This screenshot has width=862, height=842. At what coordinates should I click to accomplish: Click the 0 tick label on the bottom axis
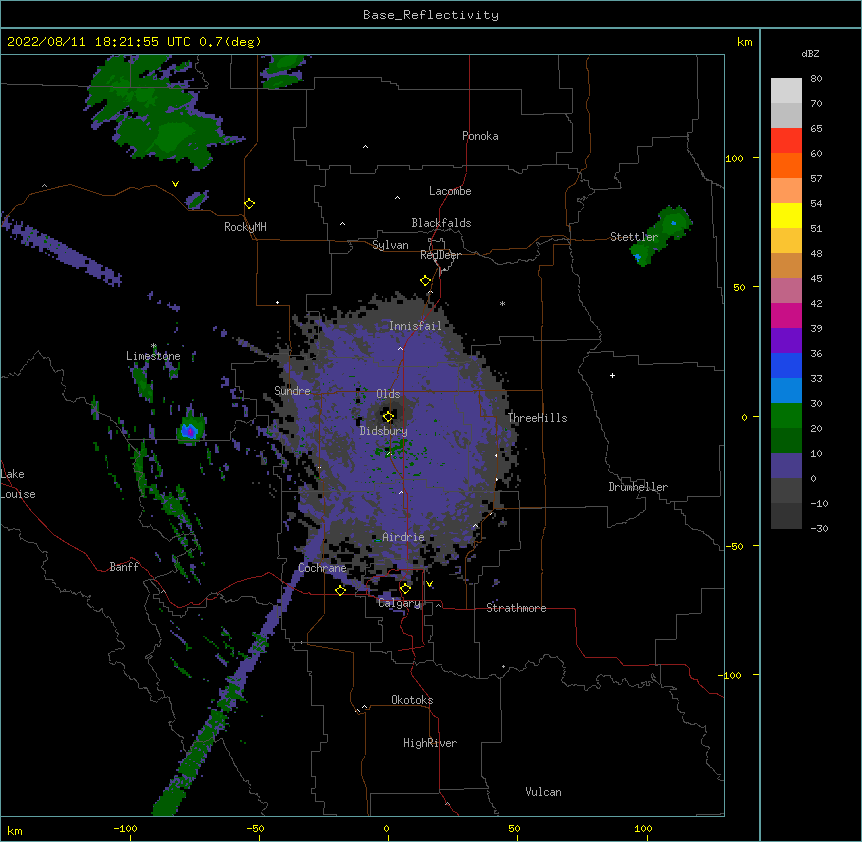[x=386, y=828]
